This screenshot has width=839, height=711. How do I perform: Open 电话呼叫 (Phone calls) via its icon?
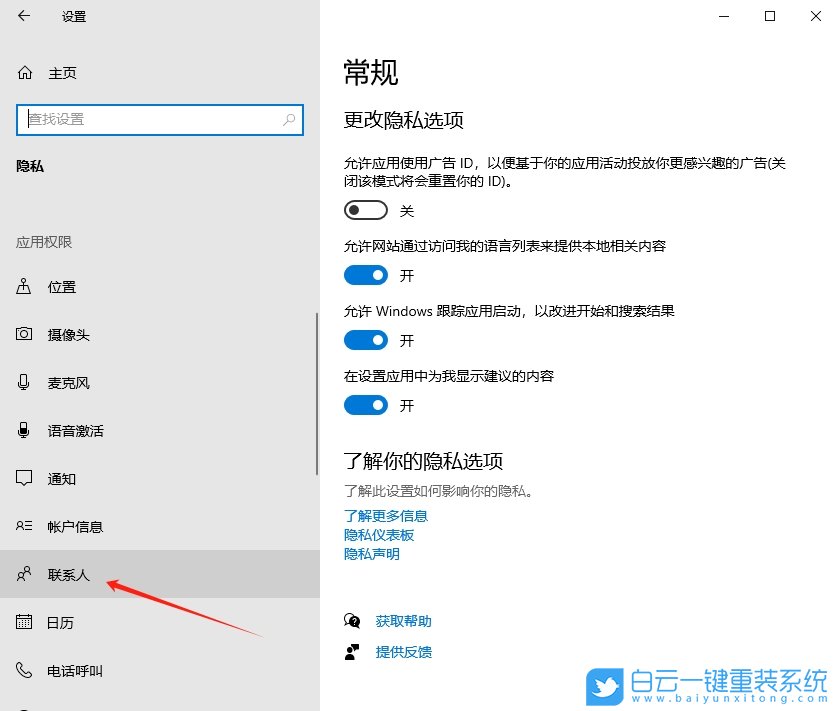25,671
